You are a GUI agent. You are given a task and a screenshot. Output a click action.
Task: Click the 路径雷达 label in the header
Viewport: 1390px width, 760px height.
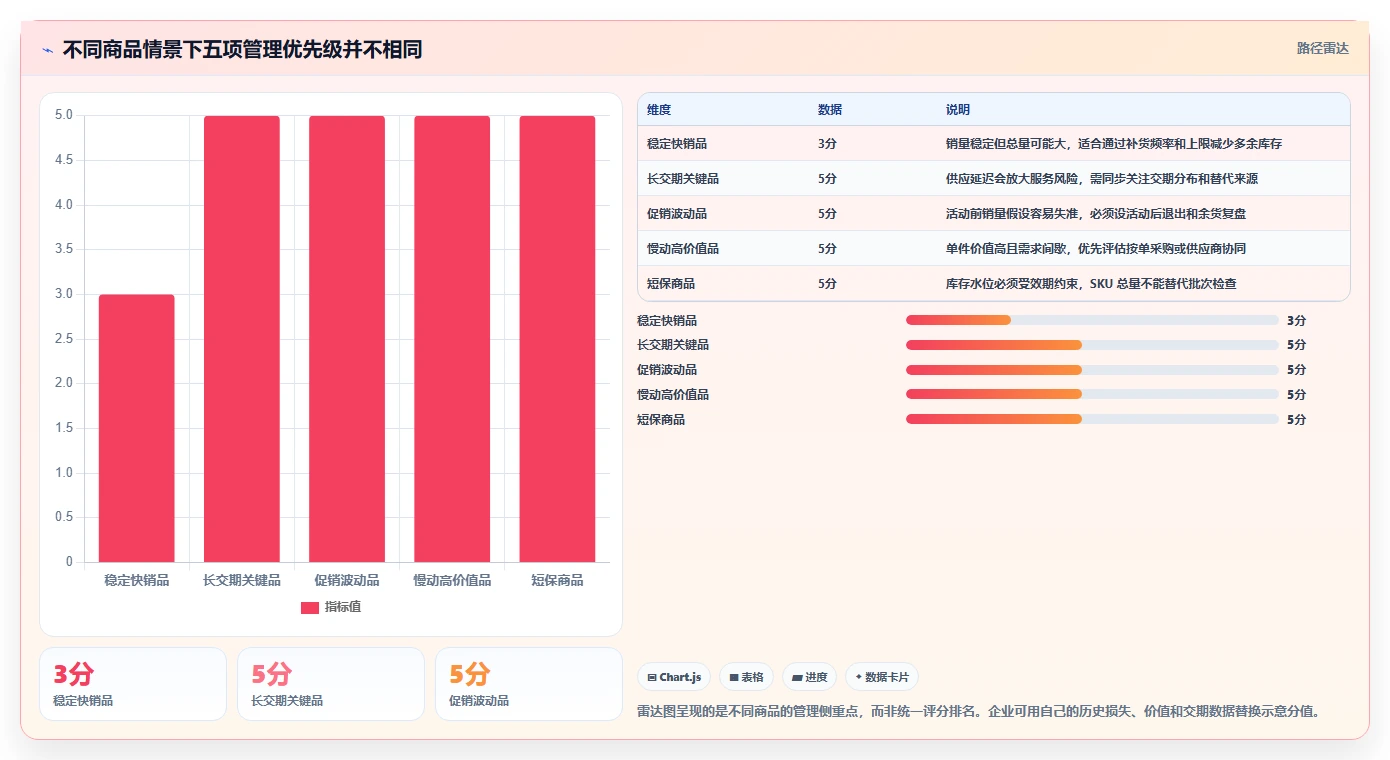pos(1322,48)
